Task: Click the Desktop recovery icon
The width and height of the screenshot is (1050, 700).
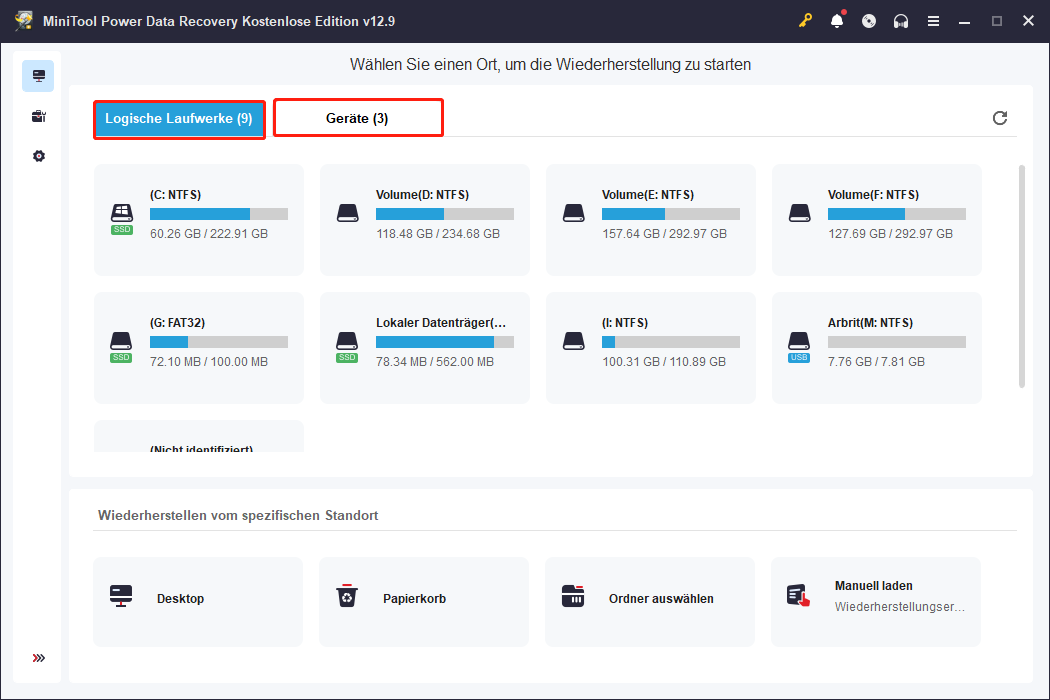Action: click(121, 596)
